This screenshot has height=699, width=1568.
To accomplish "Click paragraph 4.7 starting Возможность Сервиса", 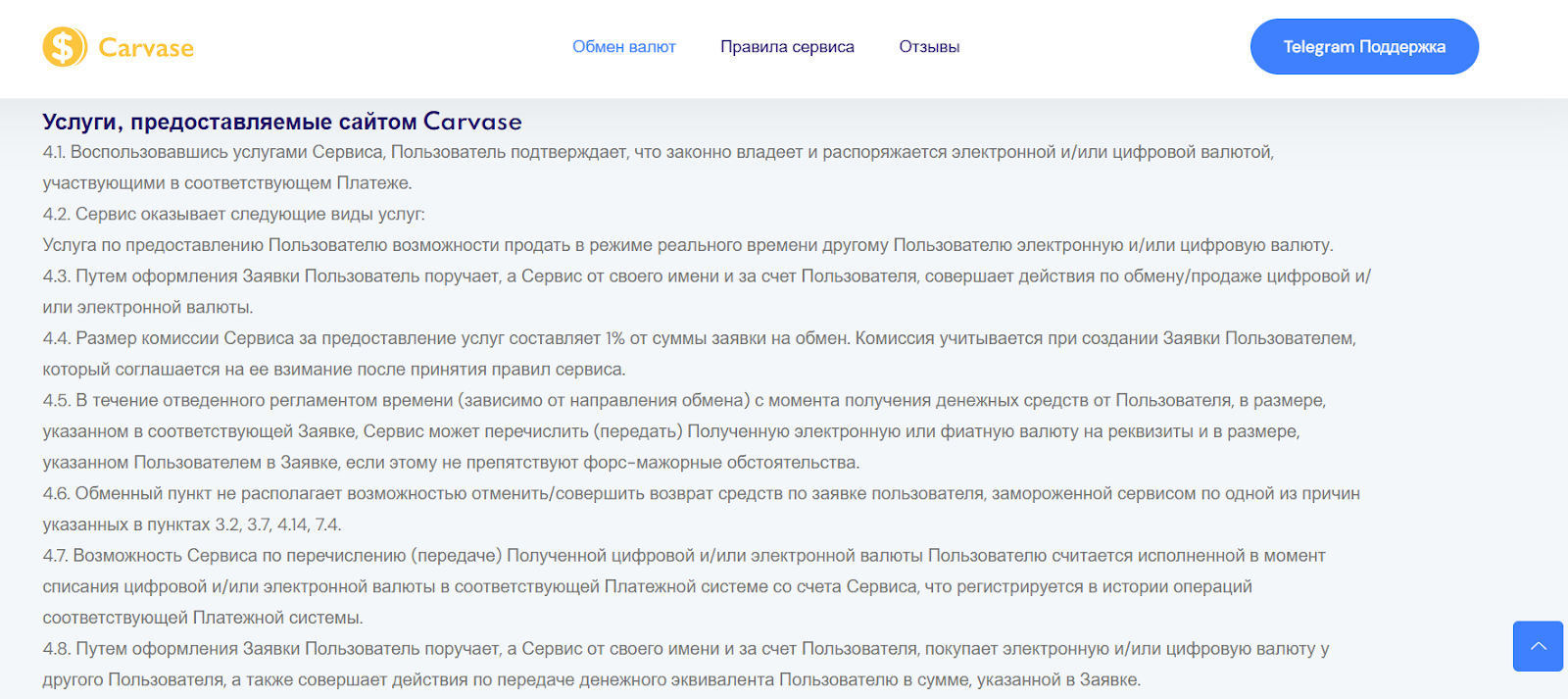I will [684, 586].
